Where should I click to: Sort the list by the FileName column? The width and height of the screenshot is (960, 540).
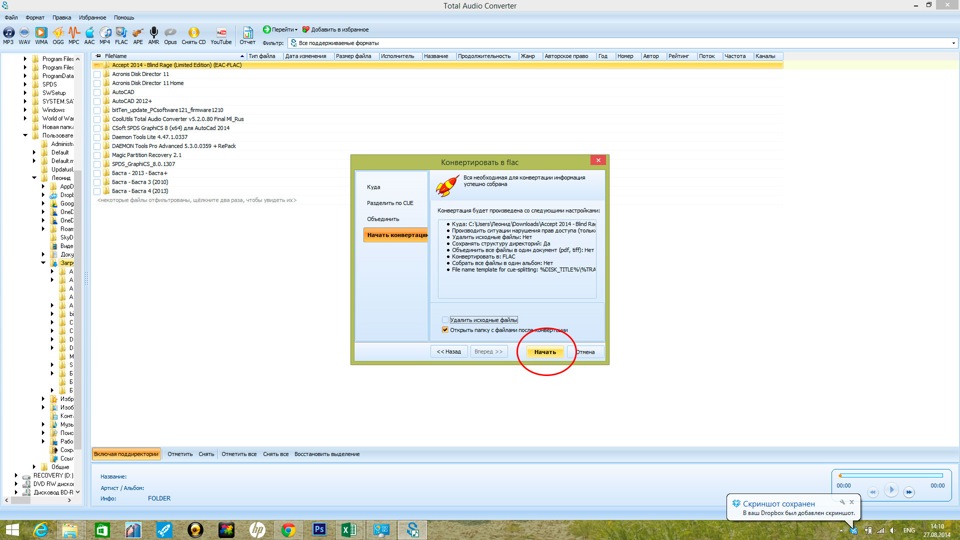click(x=173, y=56)
